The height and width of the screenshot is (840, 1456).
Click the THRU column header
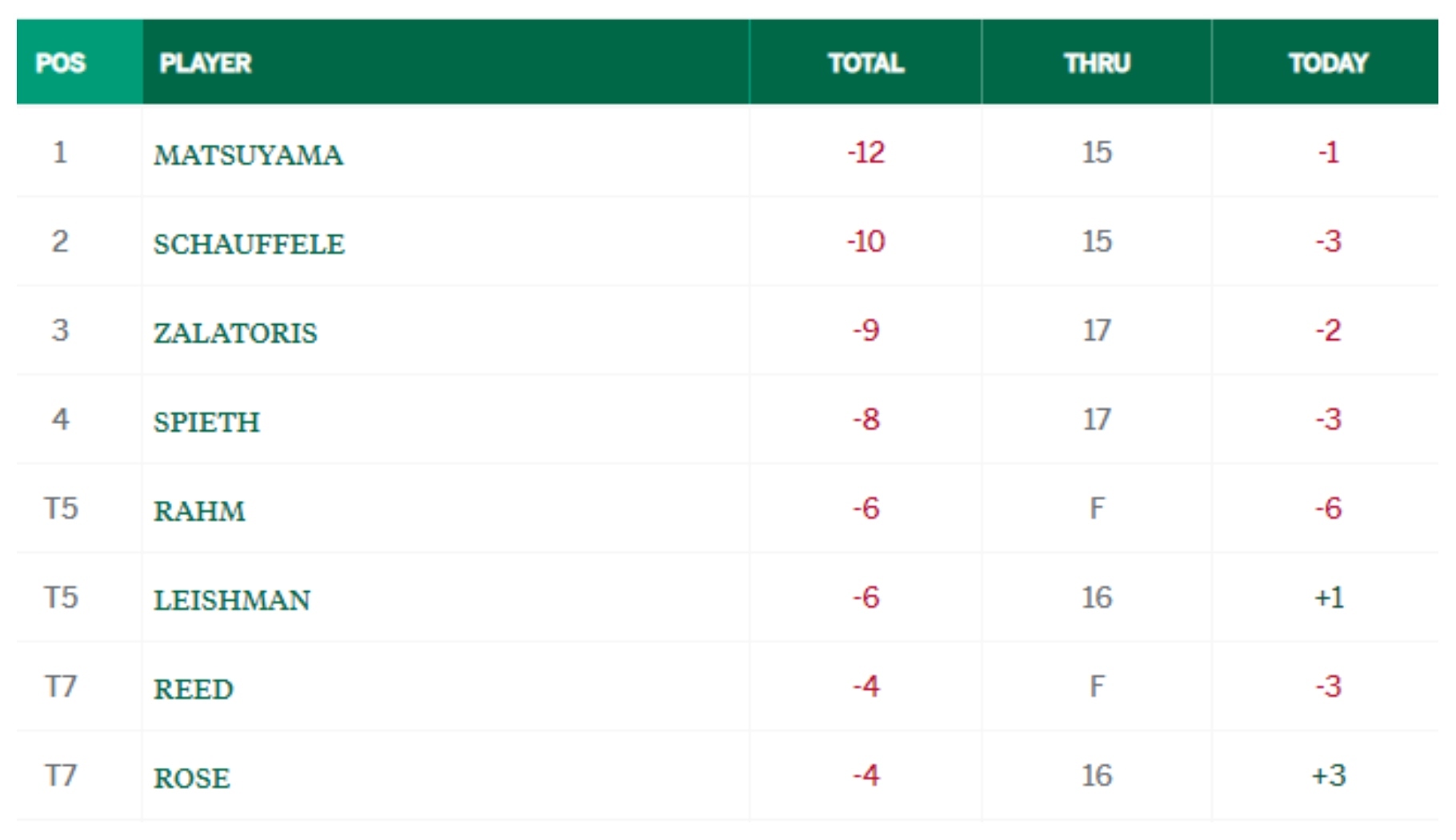pos(1097,63)
